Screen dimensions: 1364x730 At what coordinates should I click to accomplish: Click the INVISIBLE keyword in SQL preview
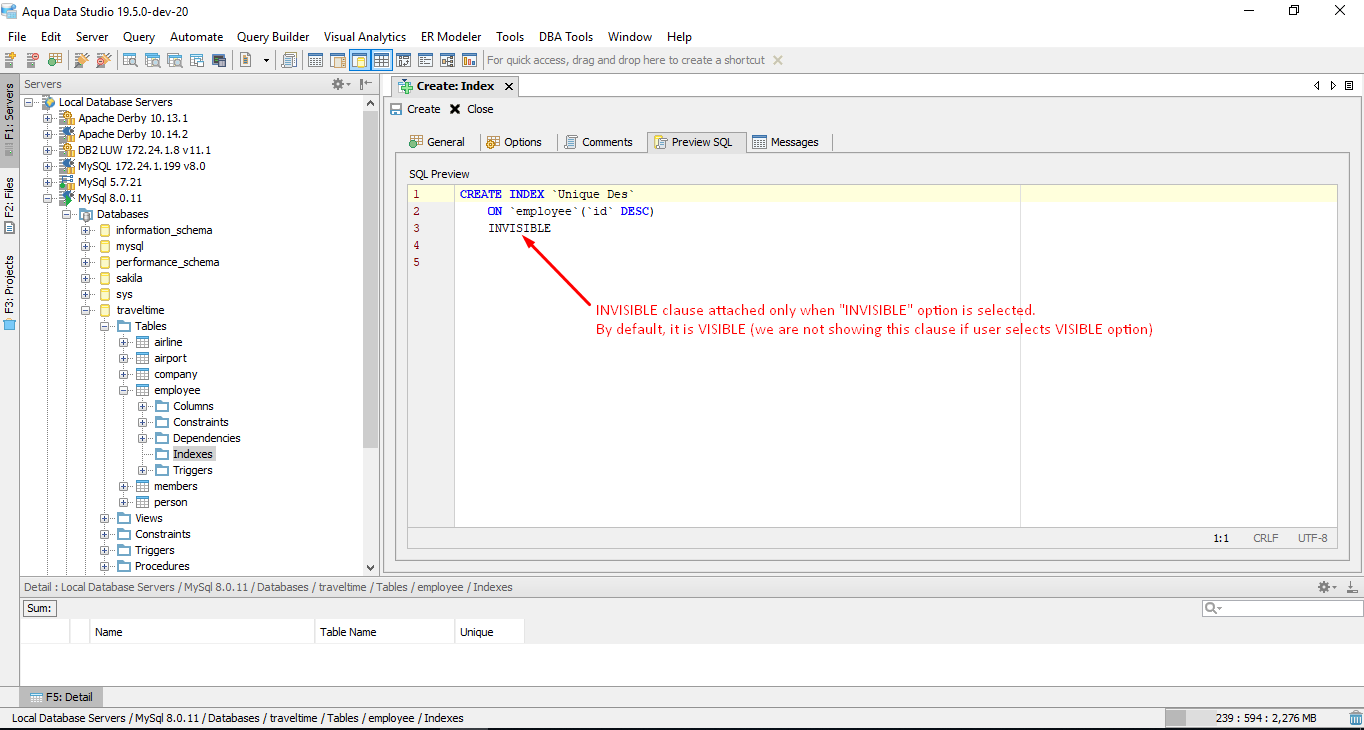[x=519, y=228]
